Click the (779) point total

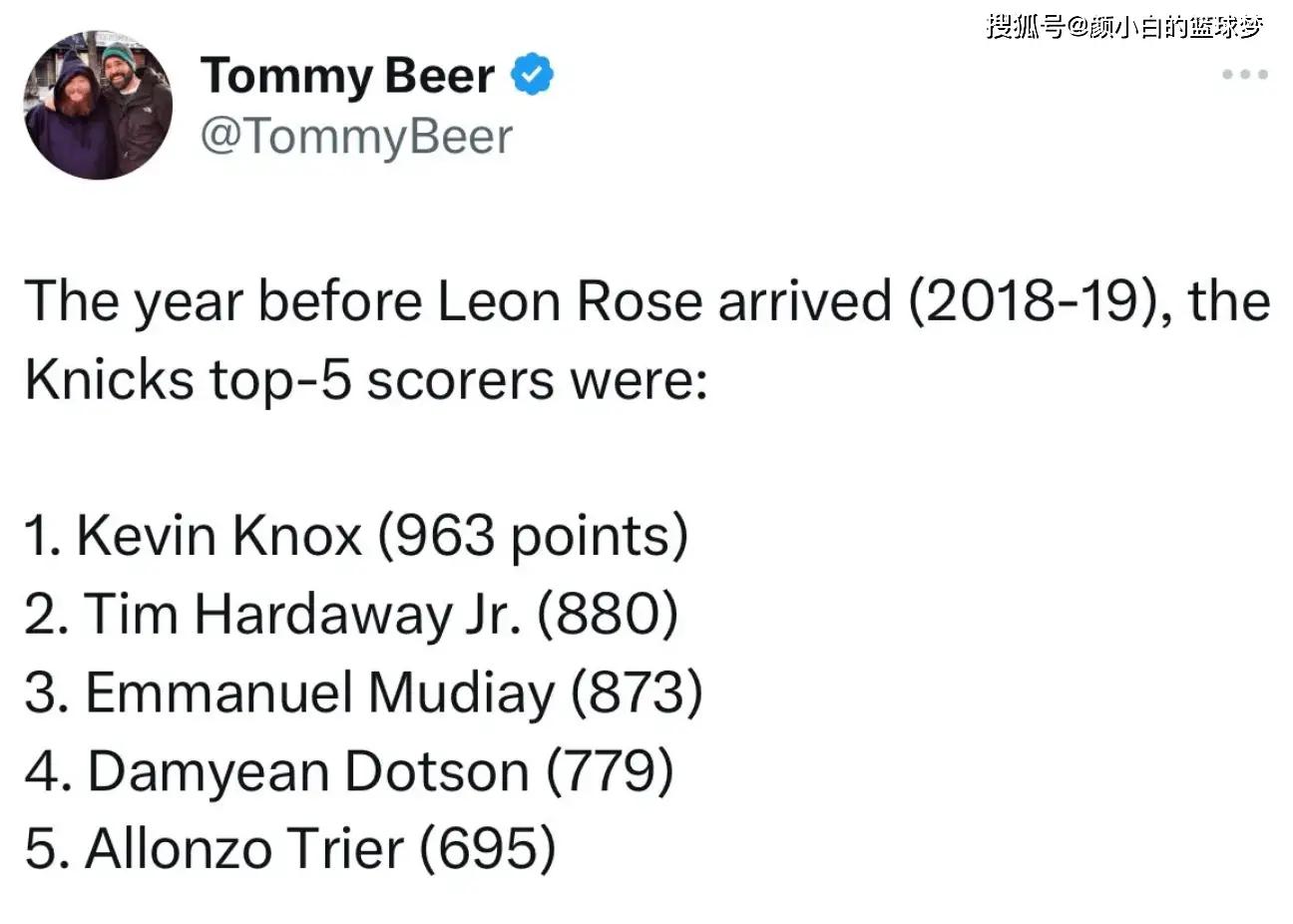pyautogui.click(x=610, y=771)
